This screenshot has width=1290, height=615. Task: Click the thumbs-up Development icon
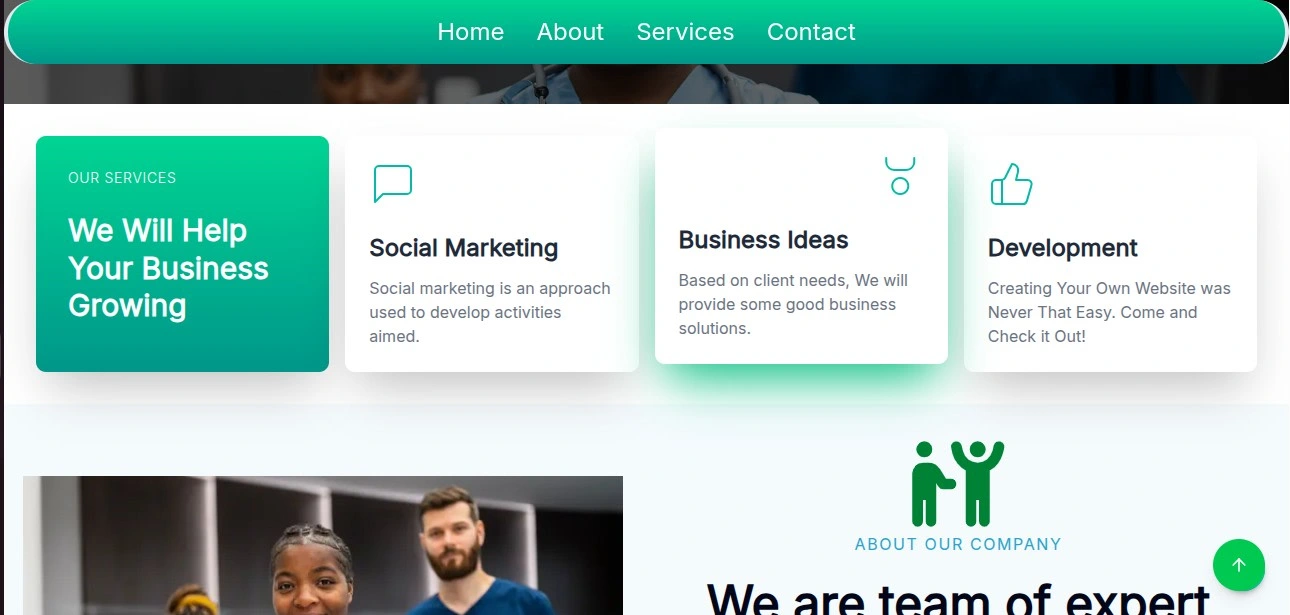1011,184
